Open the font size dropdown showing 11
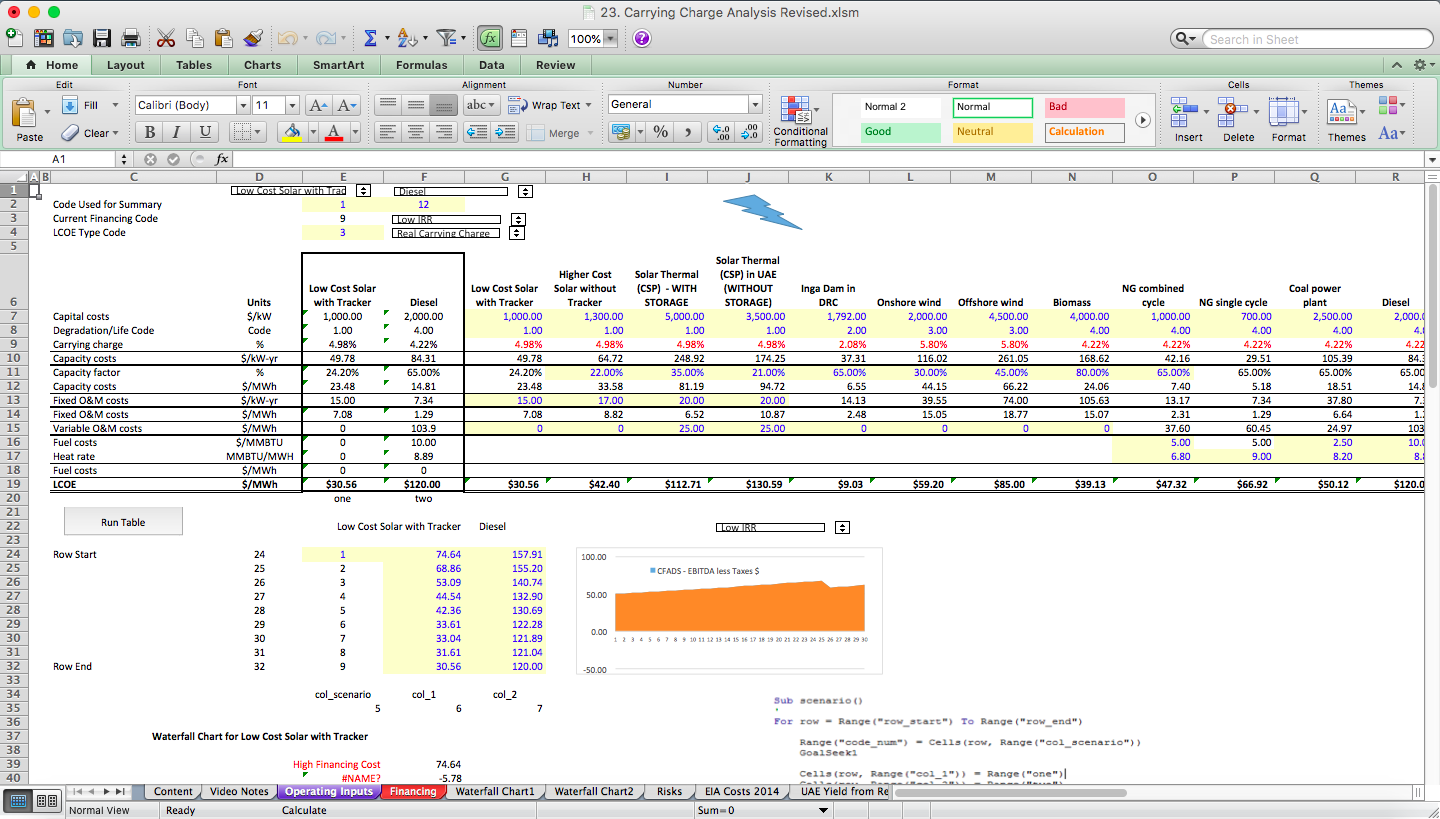Screen dimensions: 1440x819 (292, 105)
